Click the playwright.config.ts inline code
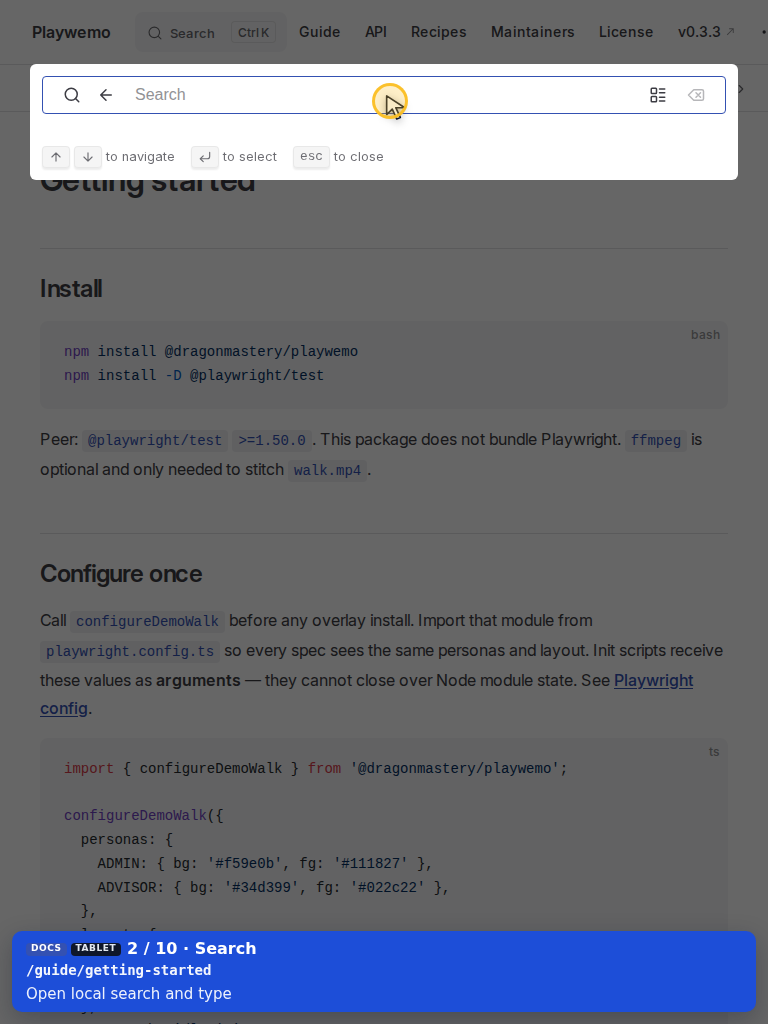 [130, 651]
